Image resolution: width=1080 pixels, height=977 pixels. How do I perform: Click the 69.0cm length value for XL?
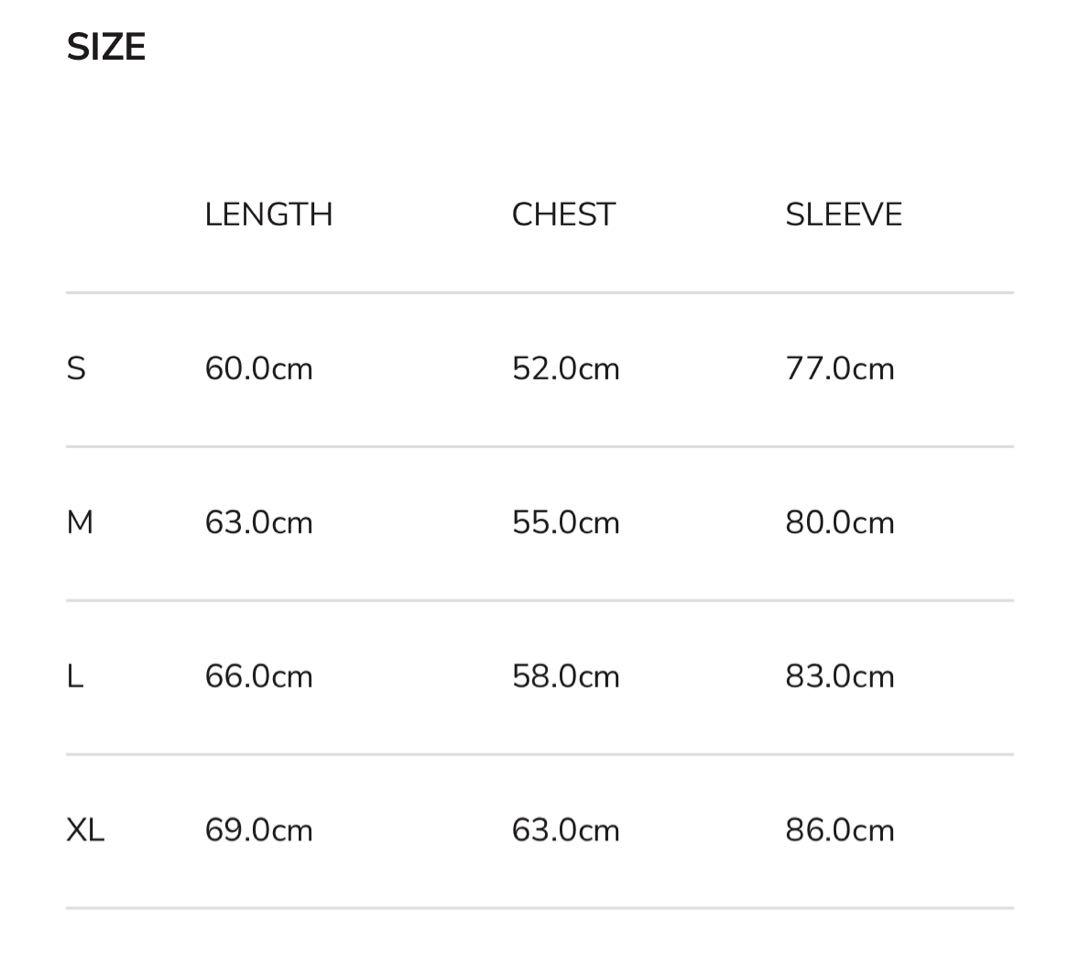click(258, 831)
